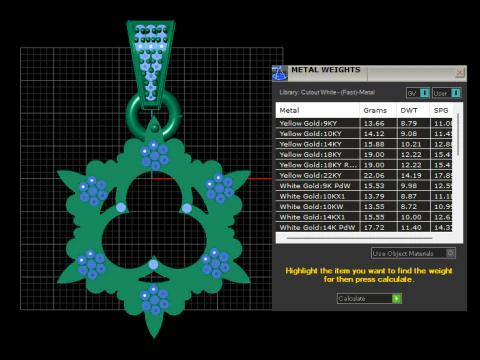The width and height of the screenshot is (480, 360).
Task: Select the top gem cluster on pendant
Action: click(154, 155)
